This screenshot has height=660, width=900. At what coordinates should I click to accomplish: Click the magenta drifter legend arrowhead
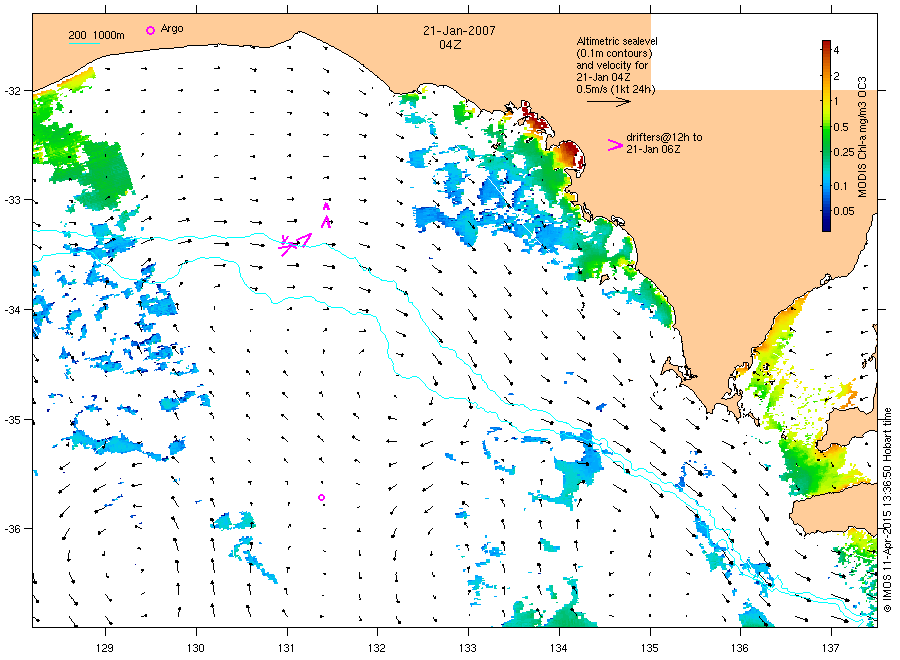coord(615,145)
